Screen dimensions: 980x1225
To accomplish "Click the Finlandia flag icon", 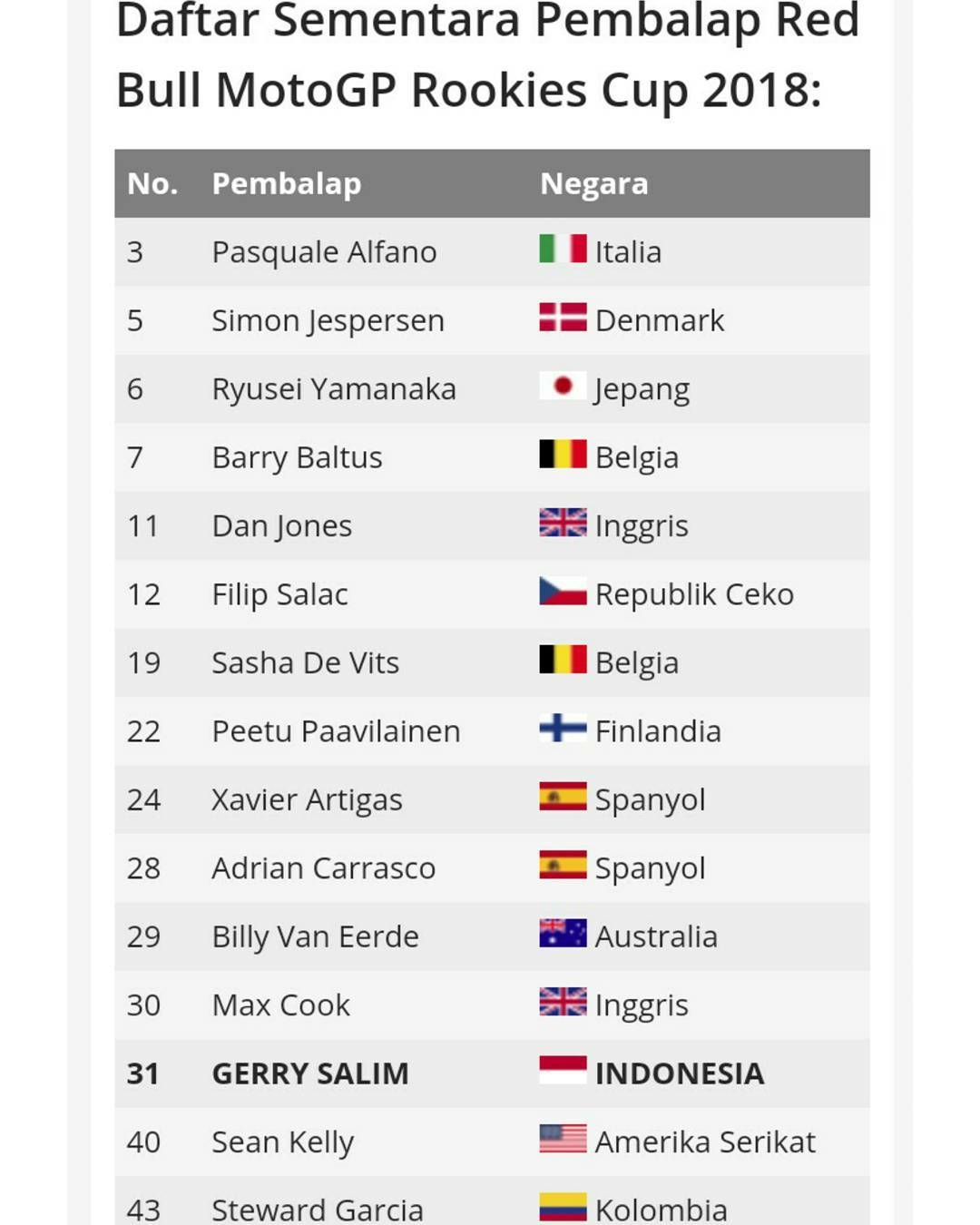I will pos(563,728).
